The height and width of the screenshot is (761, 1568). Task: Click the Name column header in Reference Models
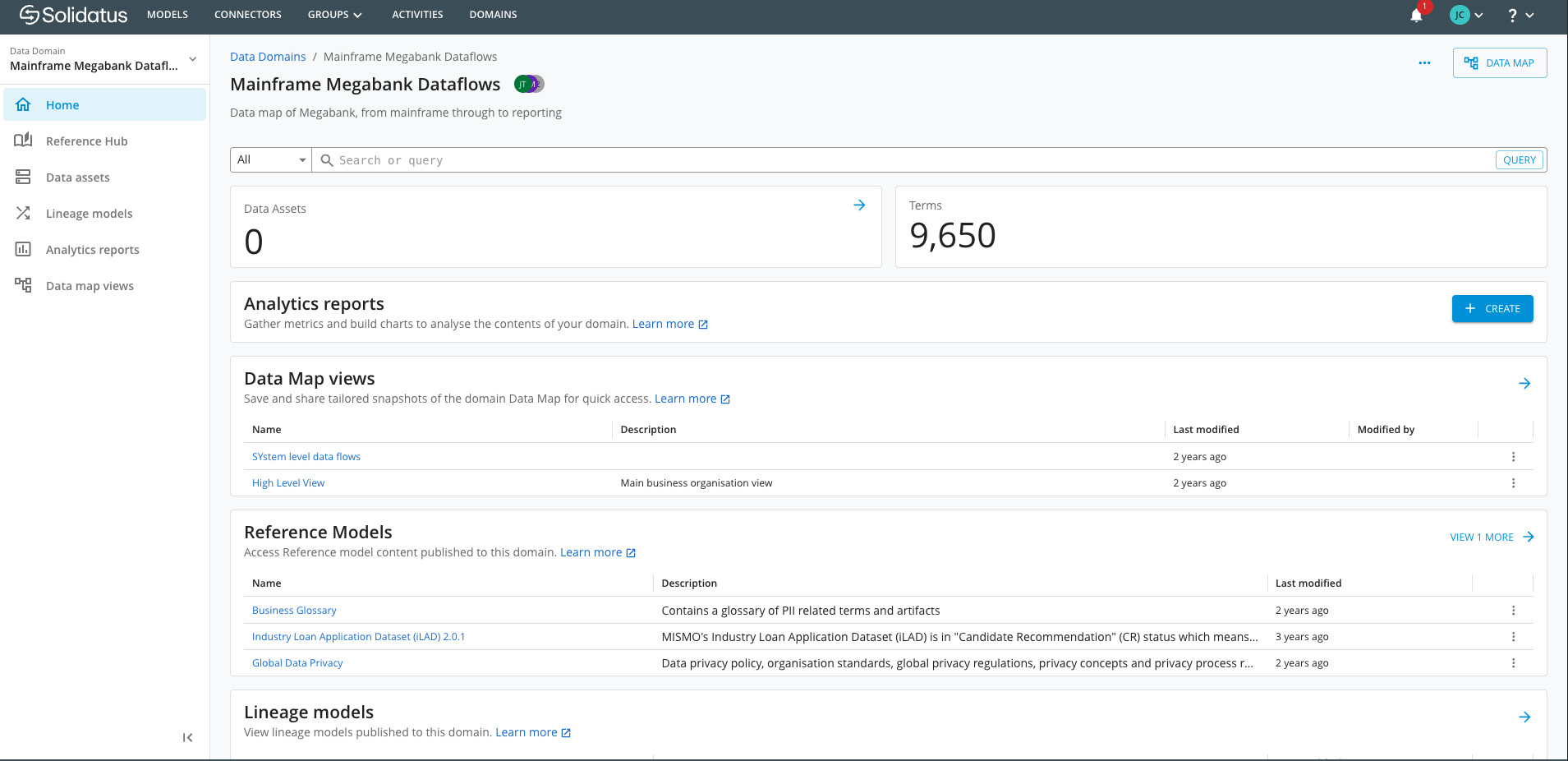(266, 583)
